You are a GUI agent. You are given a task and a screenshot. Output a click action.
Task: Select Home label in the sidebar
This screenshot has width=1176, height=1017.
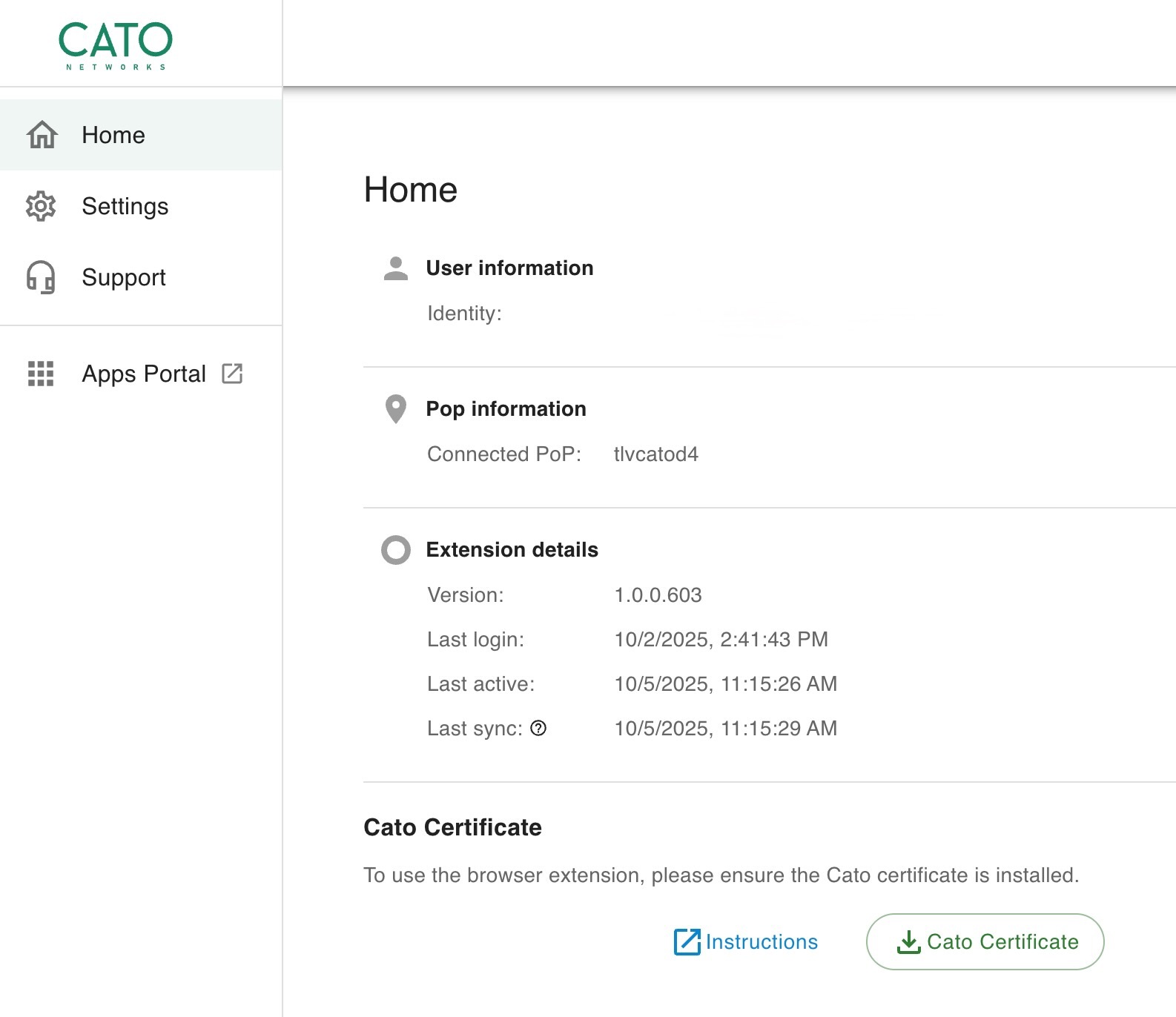113,135
